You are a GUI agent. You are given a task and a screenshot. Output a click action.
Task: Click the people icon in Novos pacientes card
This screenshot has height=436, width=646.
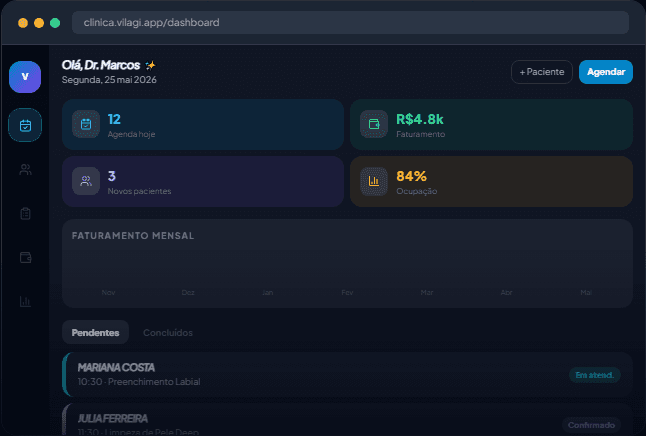tap(86, 181)
